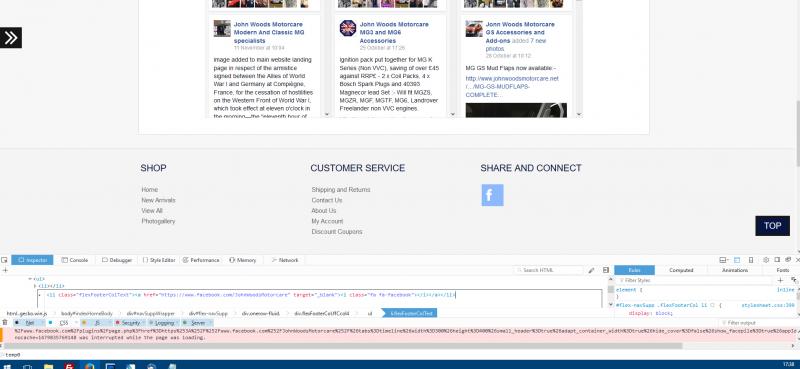Image resolution: width=800 pixels, height=369 pixels.
Task: Select the Fonts sidebar tab
Action: coord(783,270)
